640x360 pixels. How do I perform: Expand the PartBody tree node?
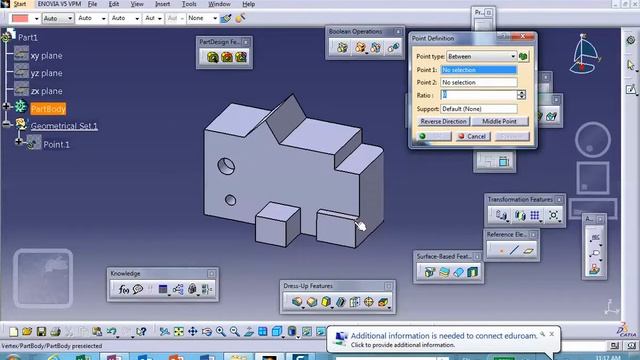point(6,106)
